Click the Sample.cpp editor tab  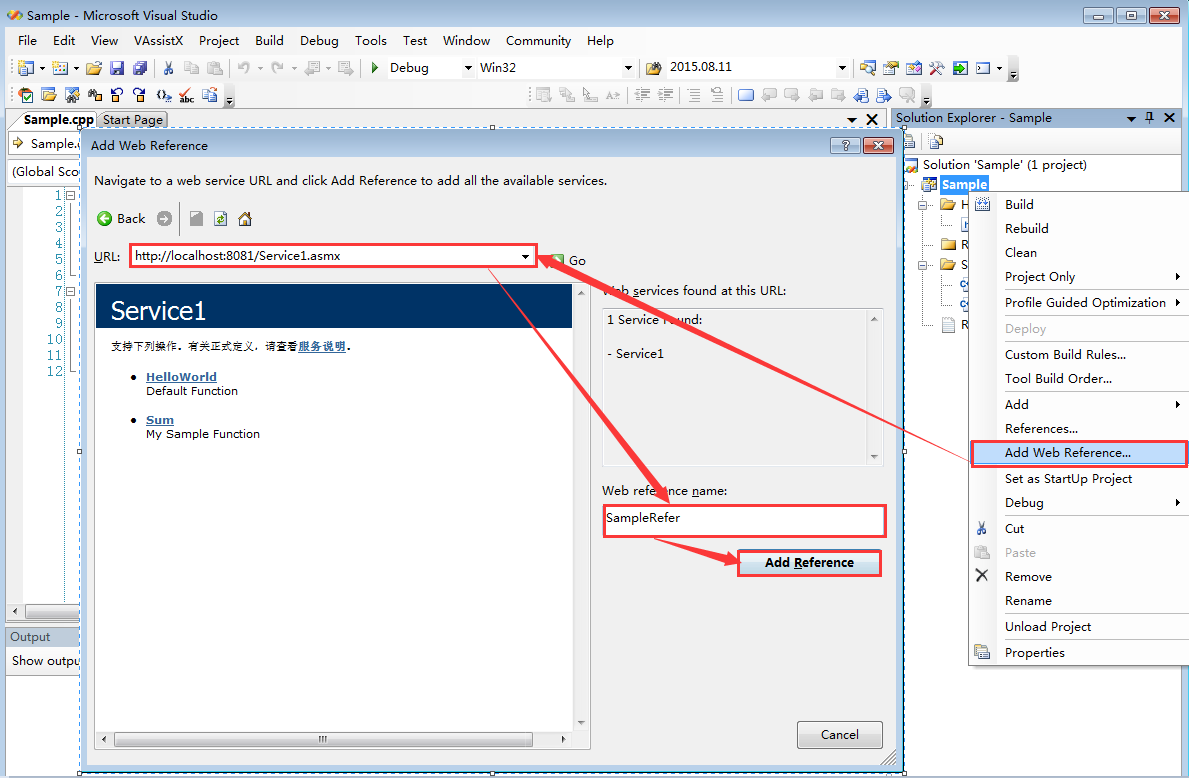point(58,120)
